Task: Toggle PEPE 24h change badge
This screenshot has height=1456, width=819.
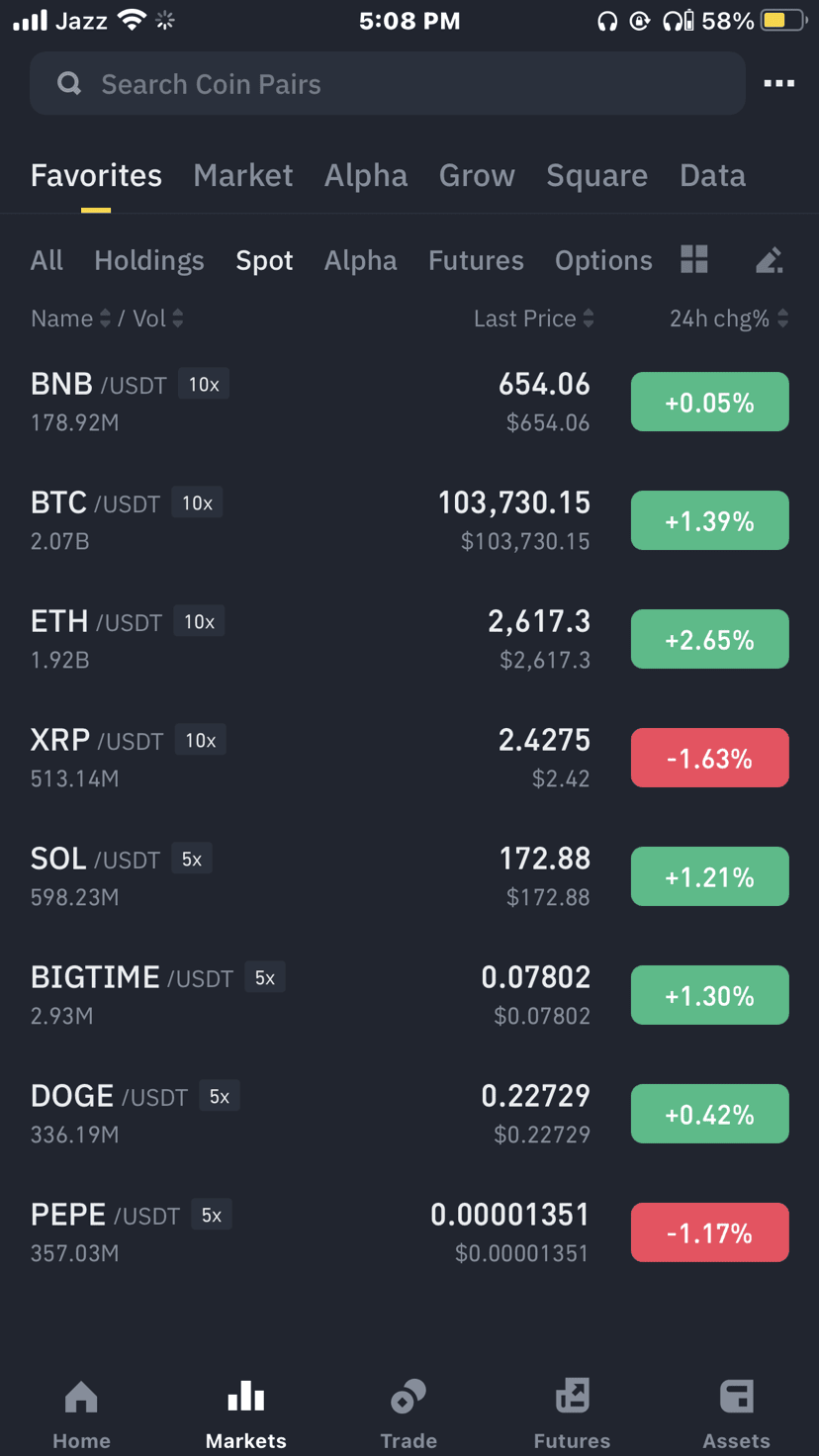Action: pos(710,1232)
